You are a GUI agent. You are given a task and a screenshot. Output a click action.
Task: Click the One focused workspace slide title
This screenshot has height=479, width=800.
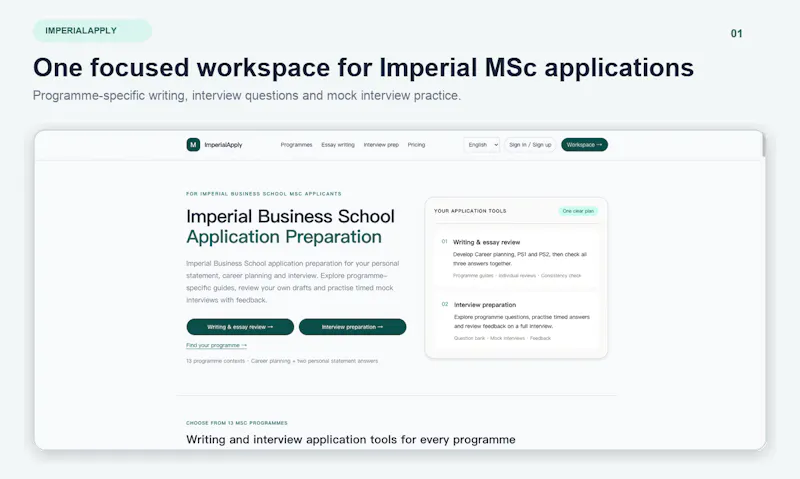point(363,67)
